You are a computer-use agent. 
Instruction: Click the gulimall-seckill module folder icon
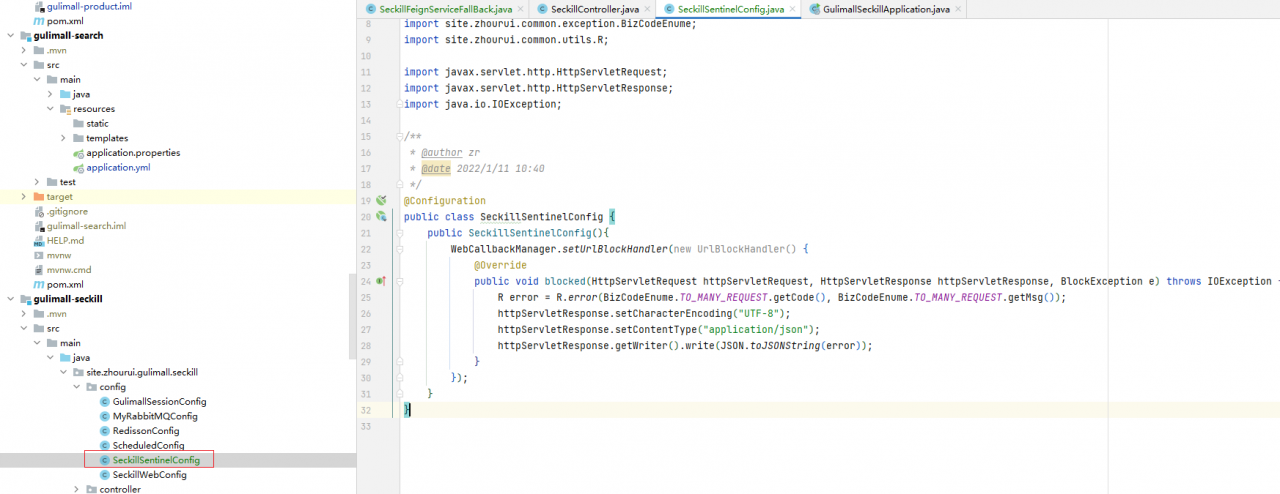pyautogui.click(x=25, y=299)
